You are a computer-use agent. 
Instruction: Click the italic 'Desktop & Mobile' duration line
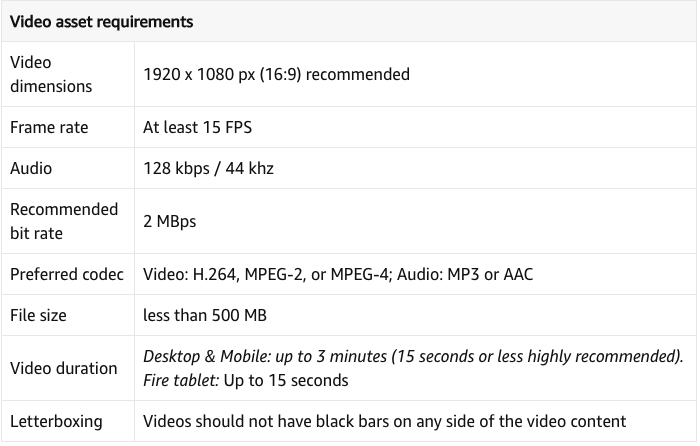tap(413, 357)
